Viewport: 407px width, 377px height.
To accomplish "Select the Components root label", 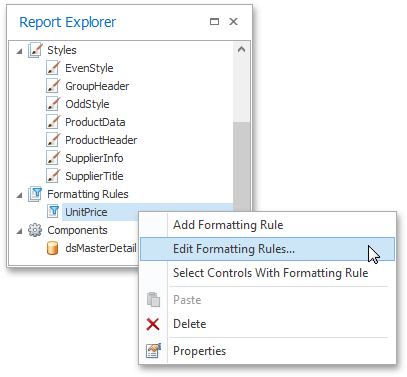I will (x=77, y=230).
